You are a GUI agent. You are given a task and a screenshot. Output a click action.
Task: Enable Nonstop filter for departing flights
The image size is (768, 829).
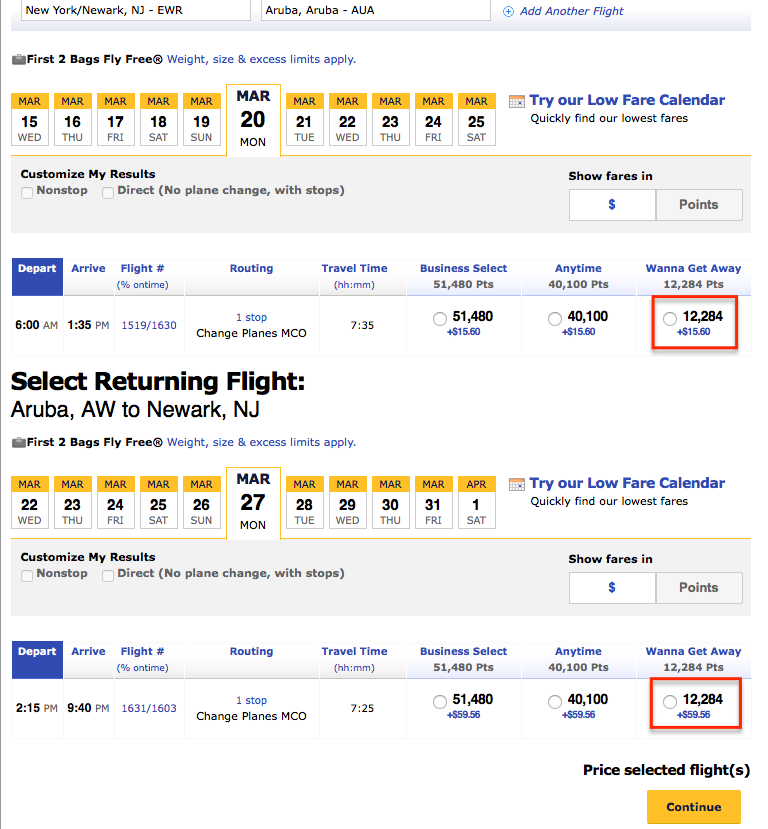[x=27, y=192]
